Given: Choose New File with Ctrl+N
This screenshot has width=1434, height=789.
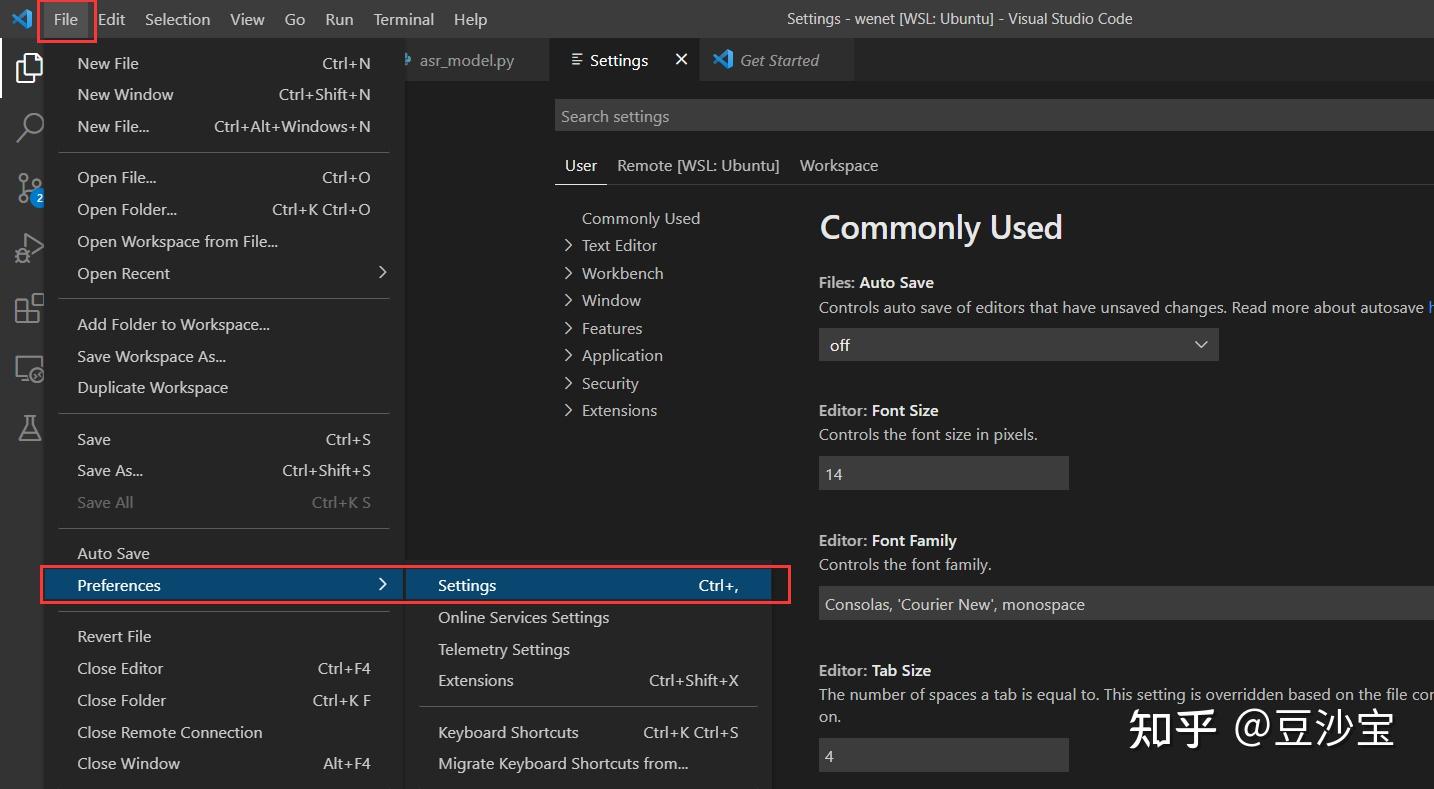Looking at the screenshot, I should pyautogui.click(x=224, y=63).
